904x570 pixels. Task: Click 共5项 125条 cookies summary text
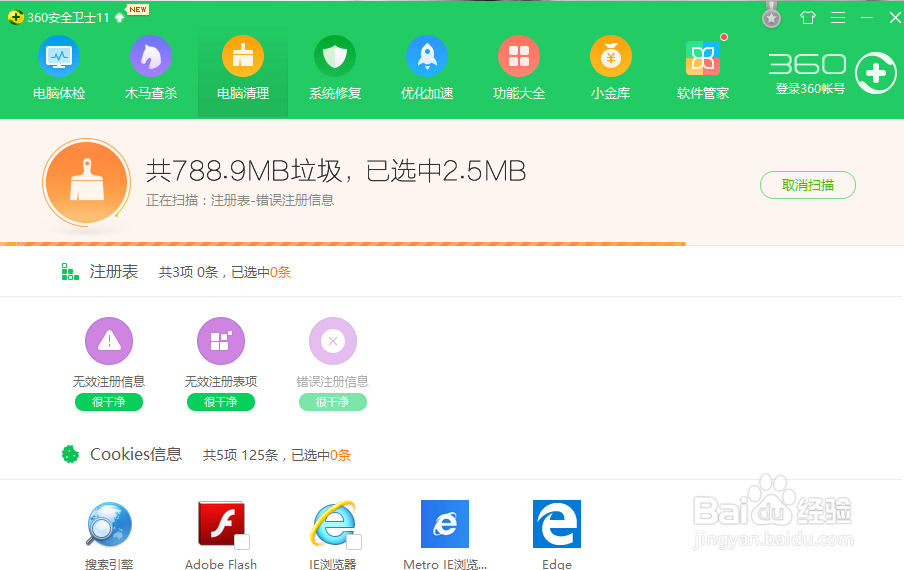coord(277,455)
